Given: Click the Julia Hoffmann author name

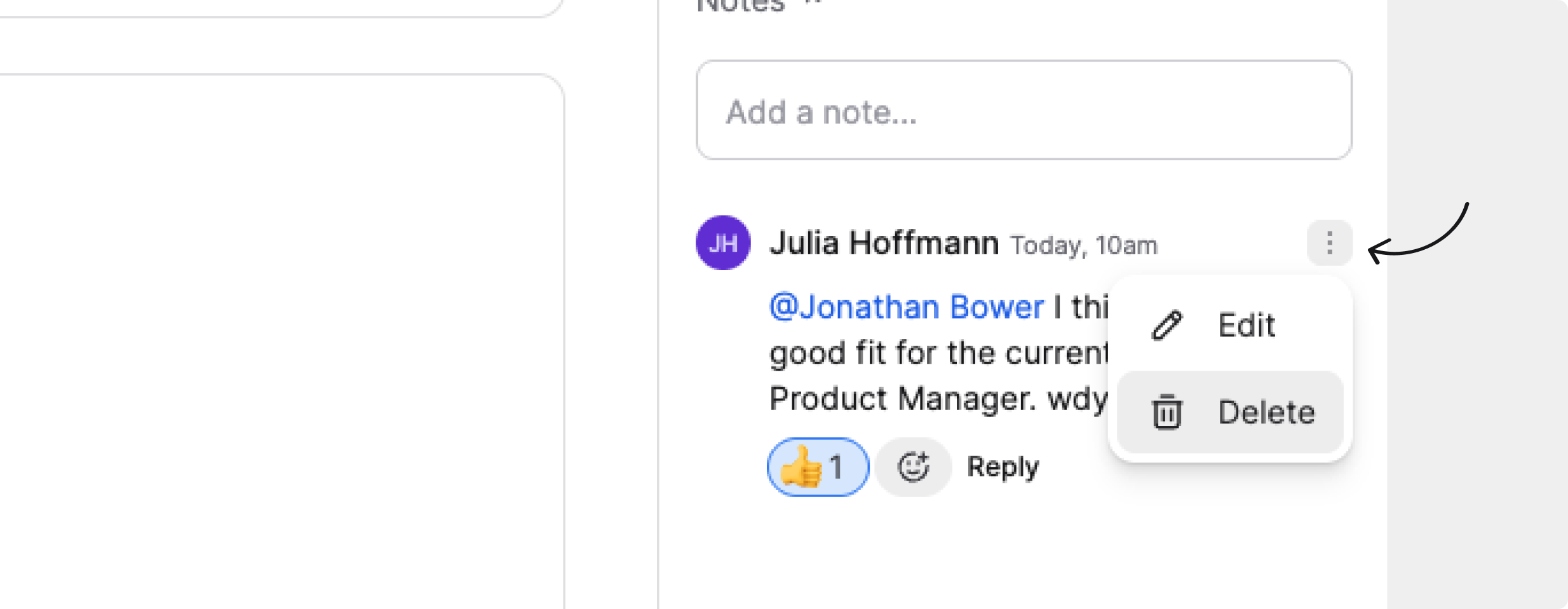Looking at the screenshot, I should coord(884,243).
